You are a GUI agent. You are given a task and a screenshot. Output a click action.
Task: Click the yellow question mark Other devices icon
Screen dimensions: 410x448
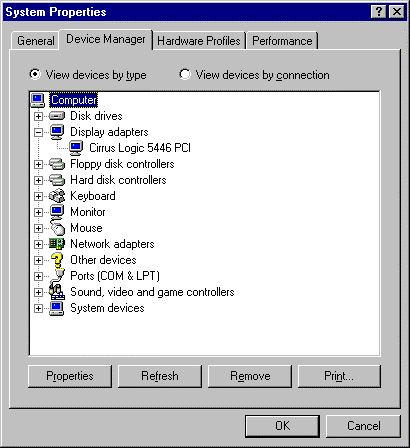(x=57, y=260)
